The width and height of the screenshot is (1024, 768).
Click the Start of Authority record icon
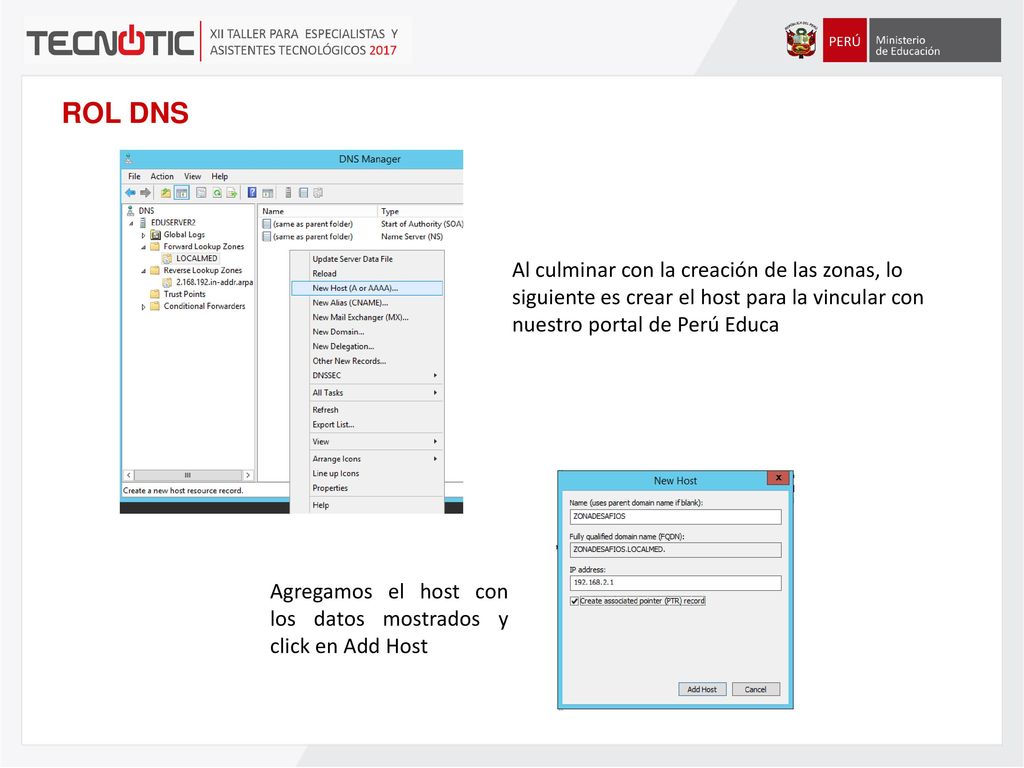(x=266, y=224)
